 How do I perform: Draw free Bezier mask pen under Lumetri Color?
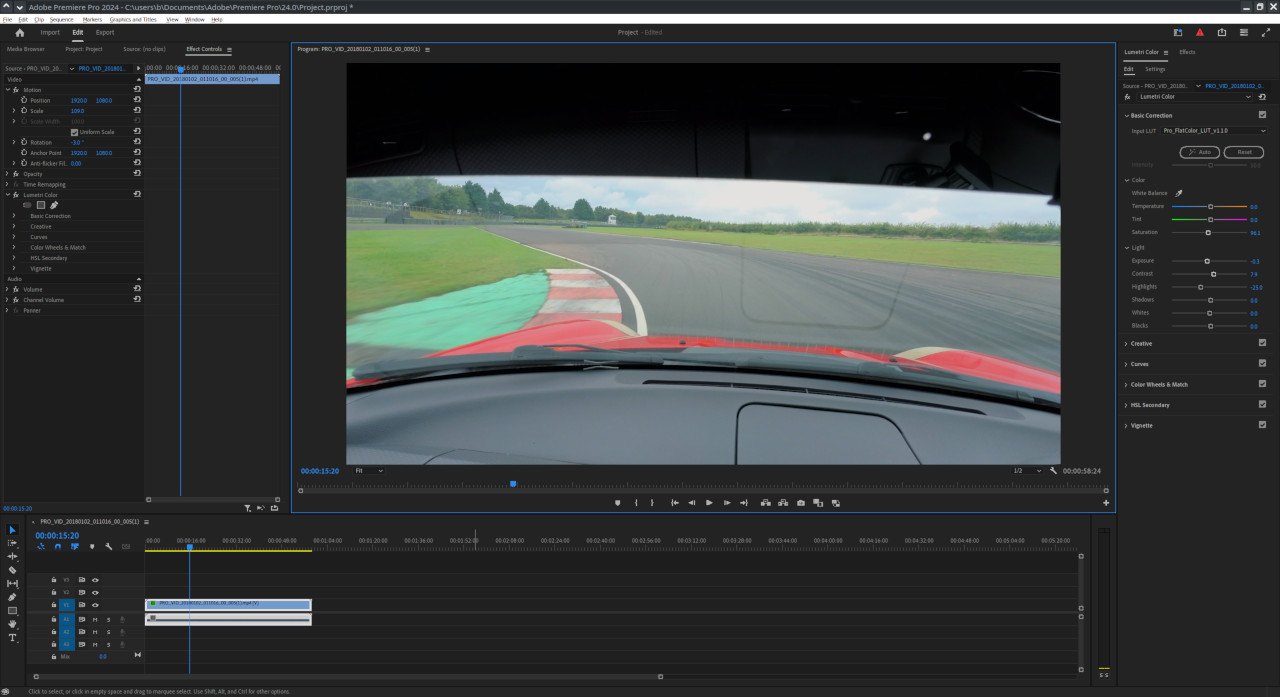pos(54,205)
